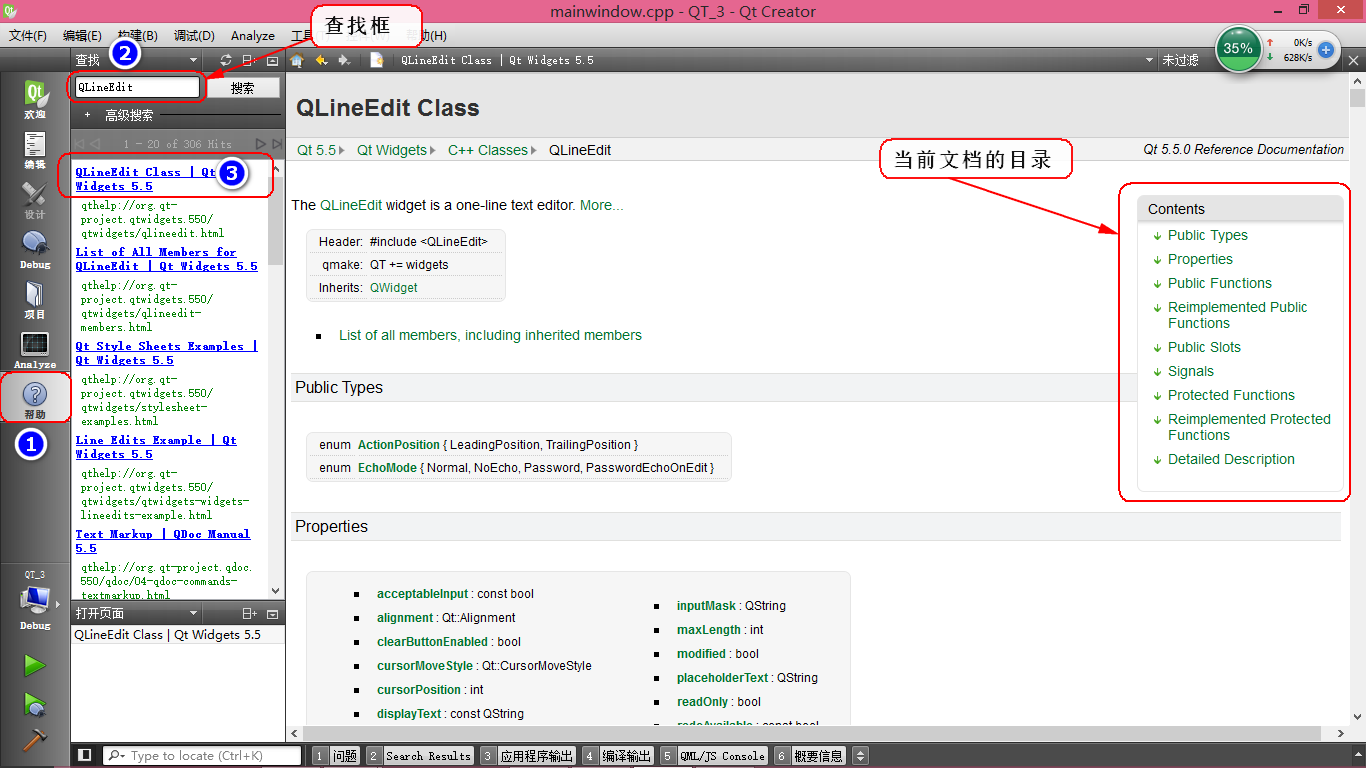The image size is (1366, 768).
Task: Toggle the 应用程序输出 output pane
Action: pyautogui.click(x=527, y=756)
